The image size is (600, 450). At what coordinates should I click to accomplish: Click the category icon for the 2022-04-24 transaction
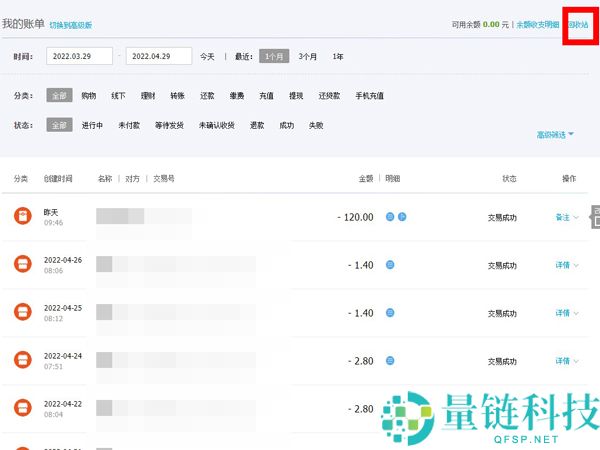(x=22, y=360)
